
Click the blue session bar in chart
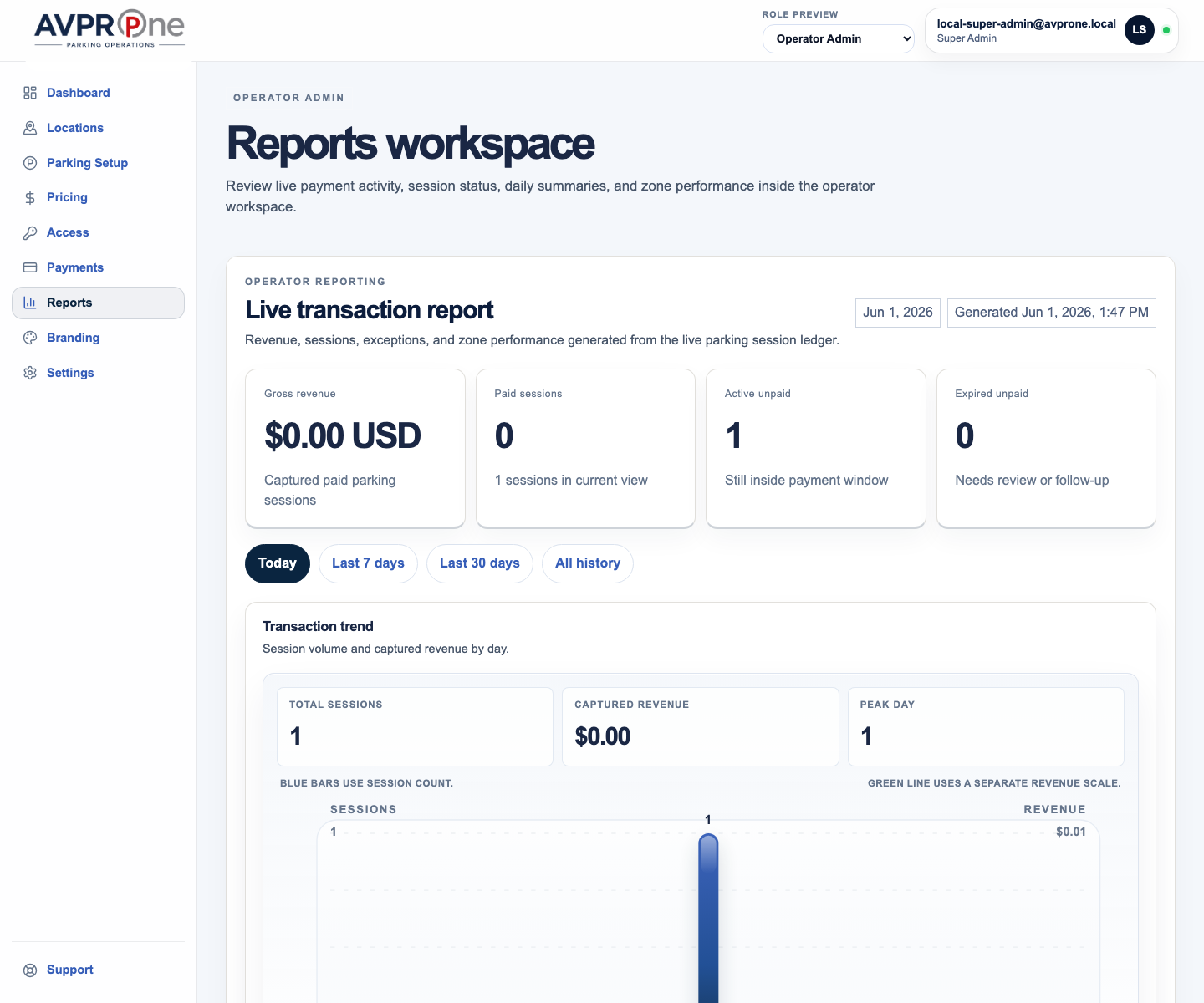(x=708, y=918)
